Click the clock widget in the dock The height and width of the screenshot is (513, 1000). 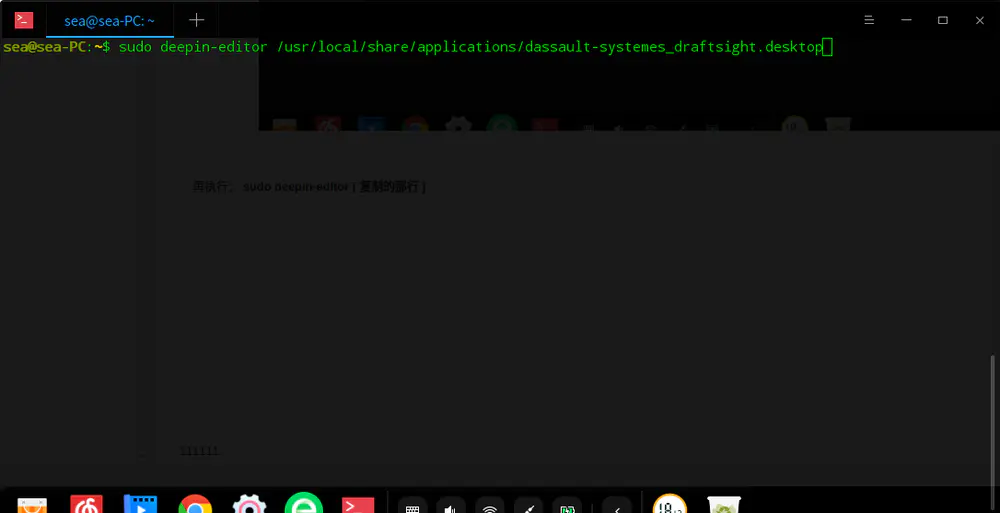tap(670, 506)
